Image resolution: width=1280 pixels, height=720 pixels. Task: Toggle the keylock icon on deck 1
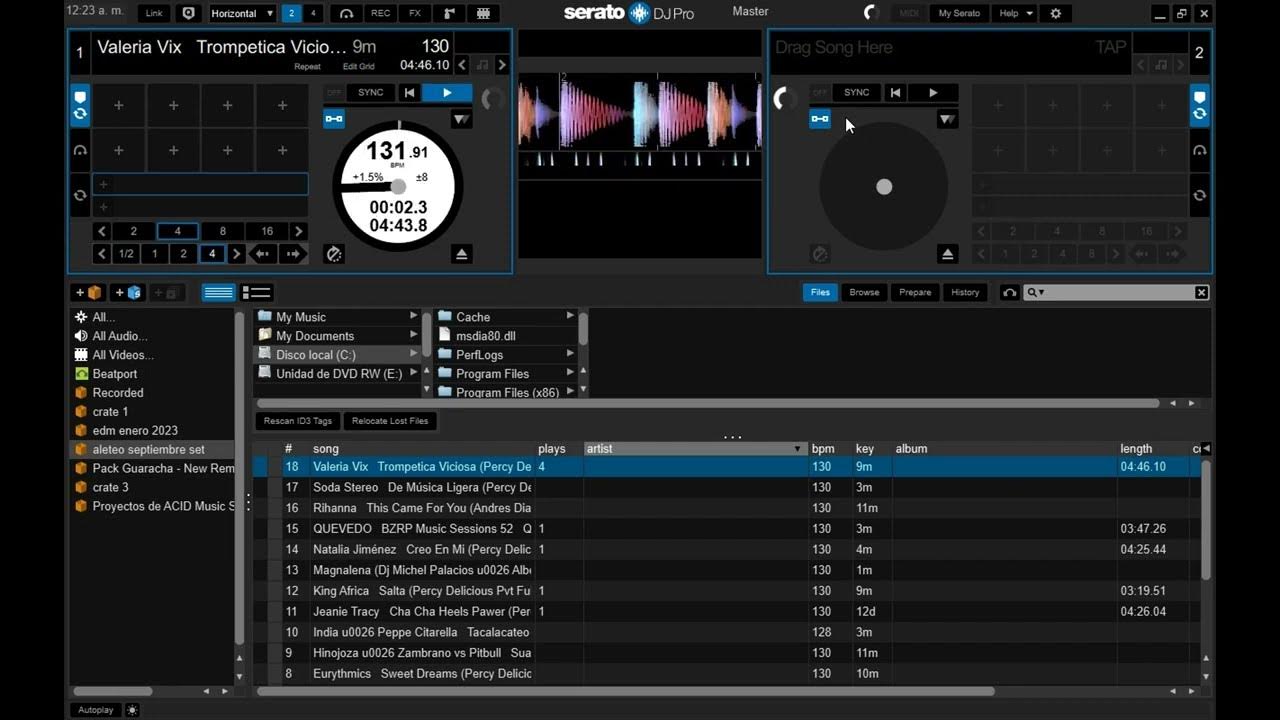tap(333, 119)
